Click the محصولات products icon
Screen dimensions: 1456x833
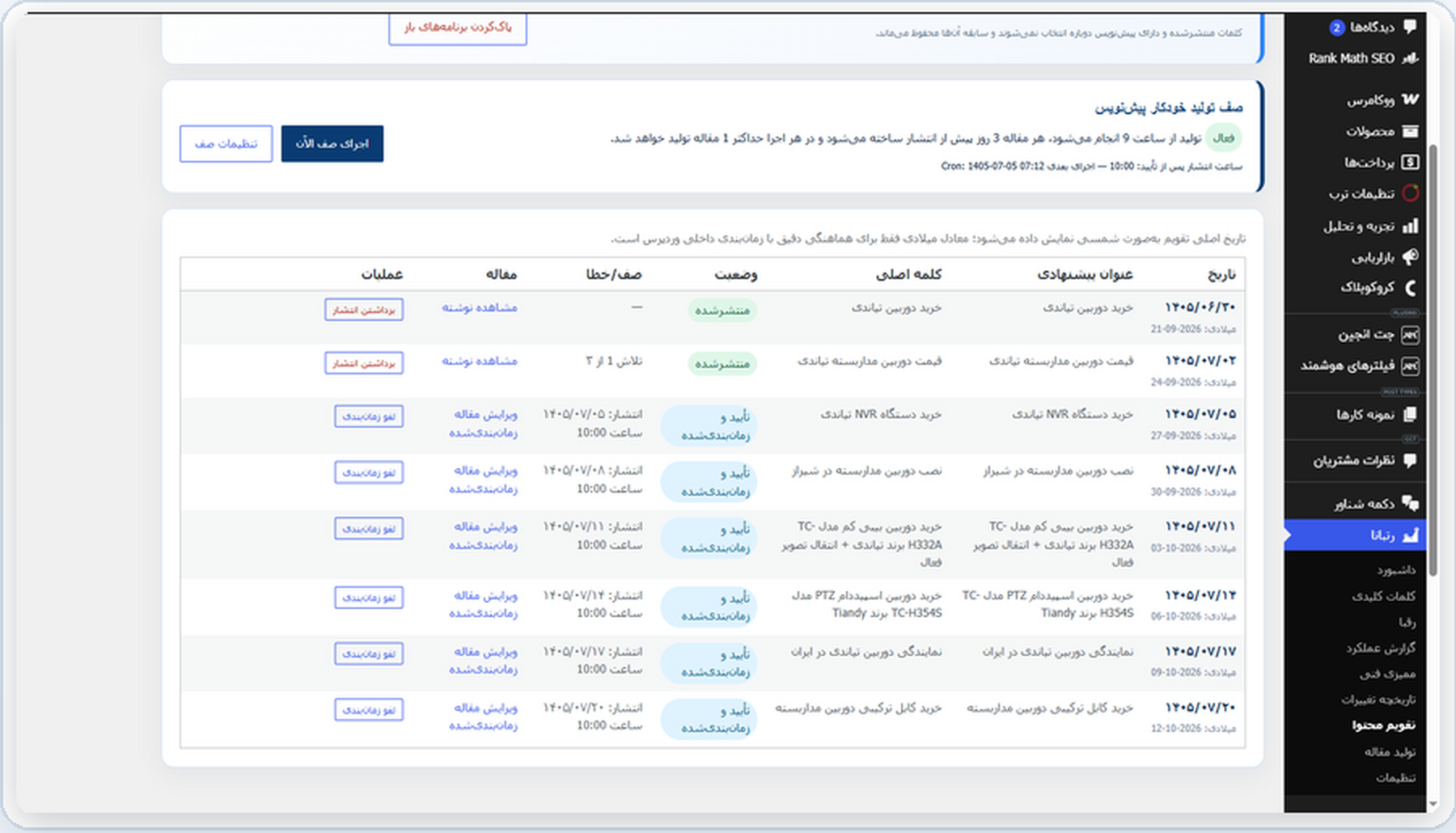[1410, 131]
